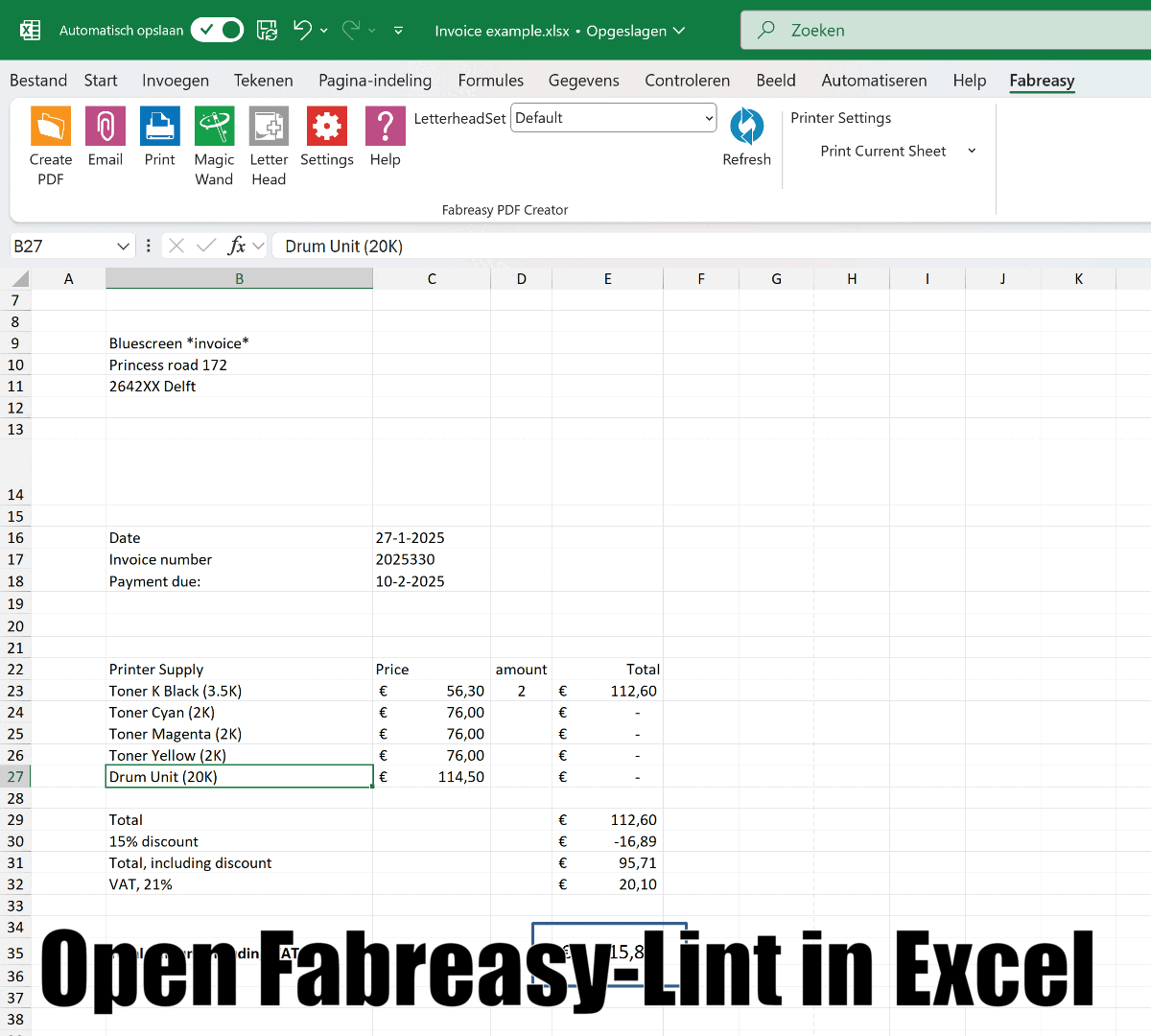The image size is (1151, 1036).
Task: Activate the Magic Wand tool
Action: point(214,126)
